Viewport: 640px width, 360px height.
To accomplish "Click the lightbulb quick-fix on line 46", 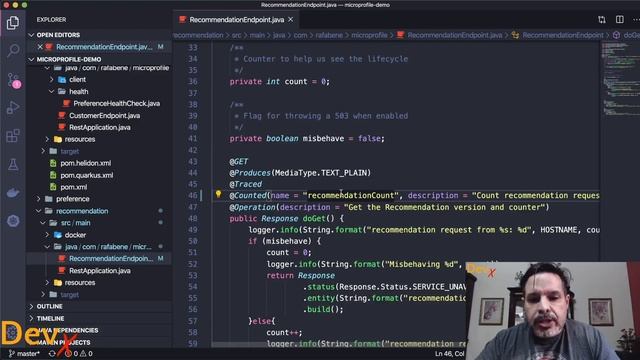I will click(x=218, y=194).
